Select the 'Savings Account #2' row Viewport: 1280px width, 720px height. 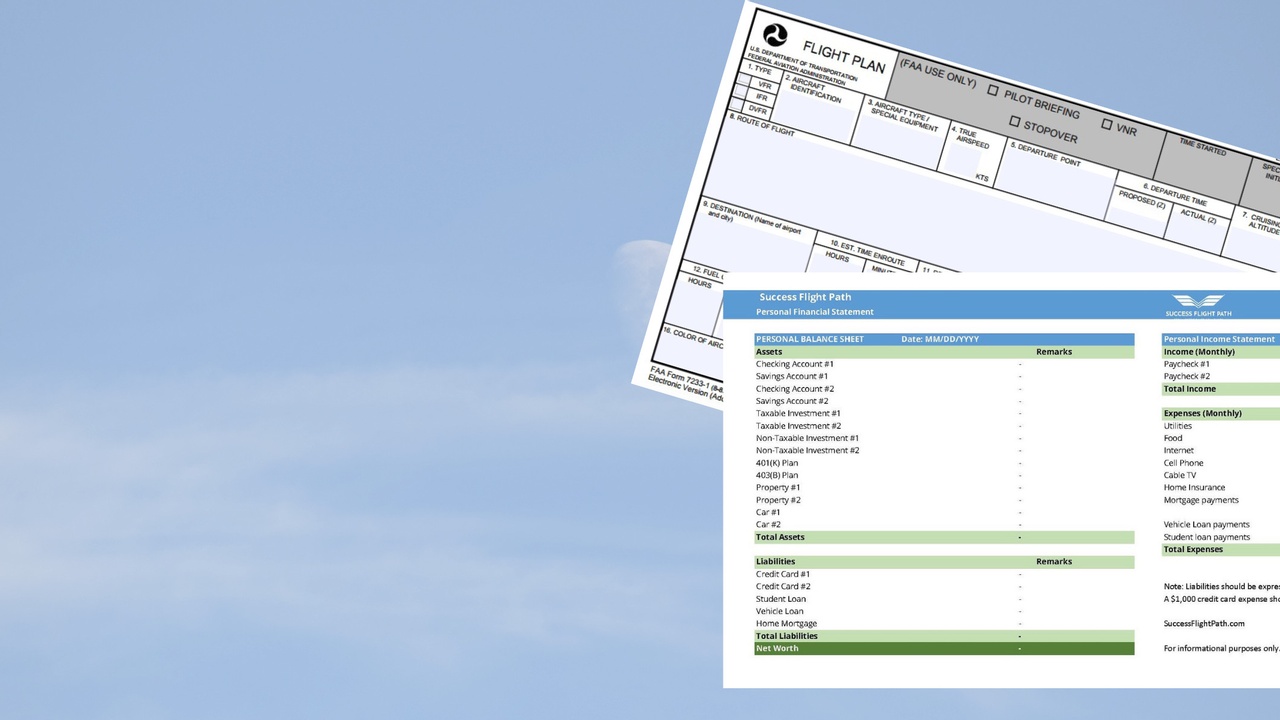click(944, 401)
